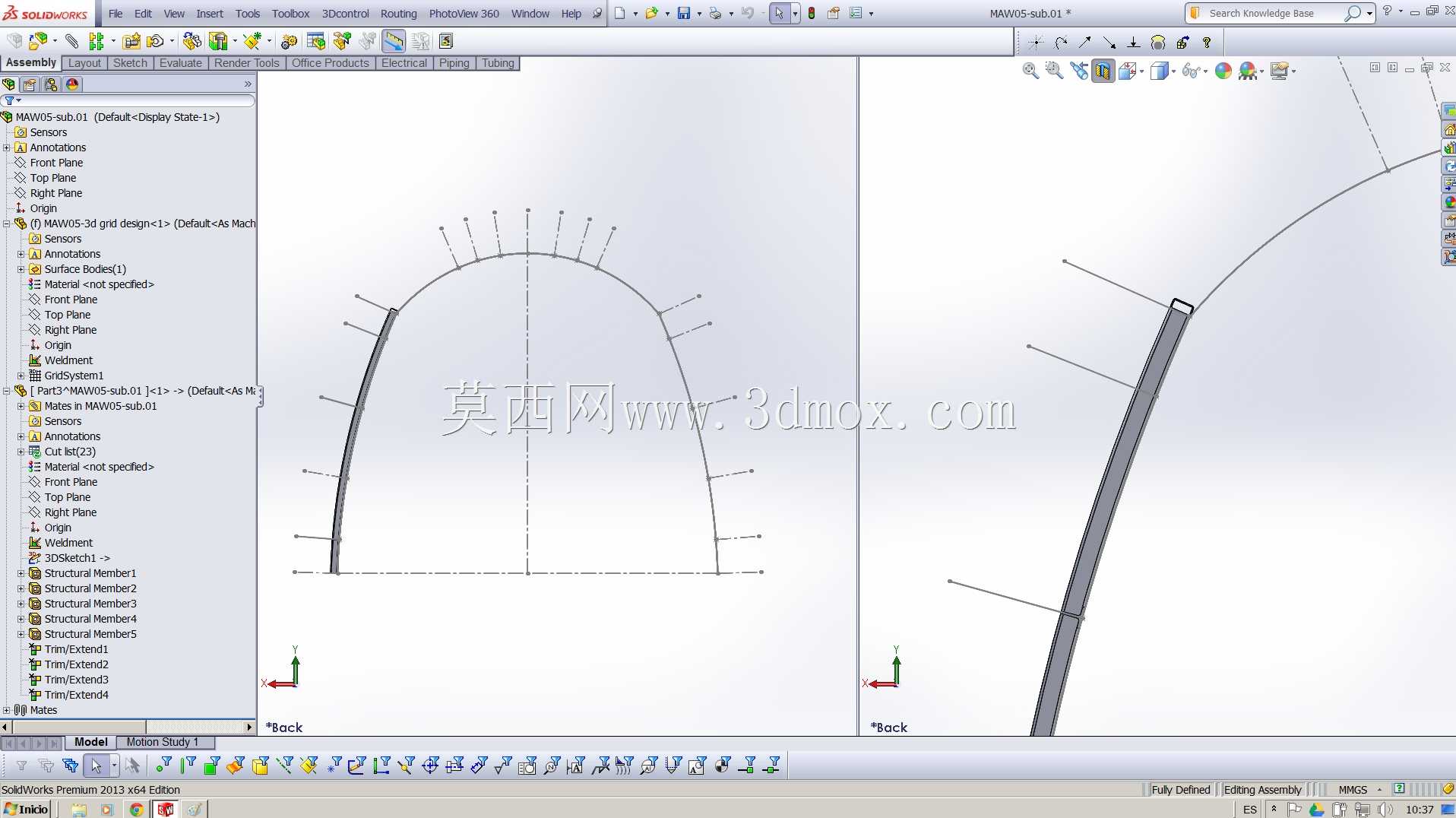The width and height of the screenshot is (1456, 818).
Task: Expand the Surface Bodies(1) folder
Action: coord(21,269)
